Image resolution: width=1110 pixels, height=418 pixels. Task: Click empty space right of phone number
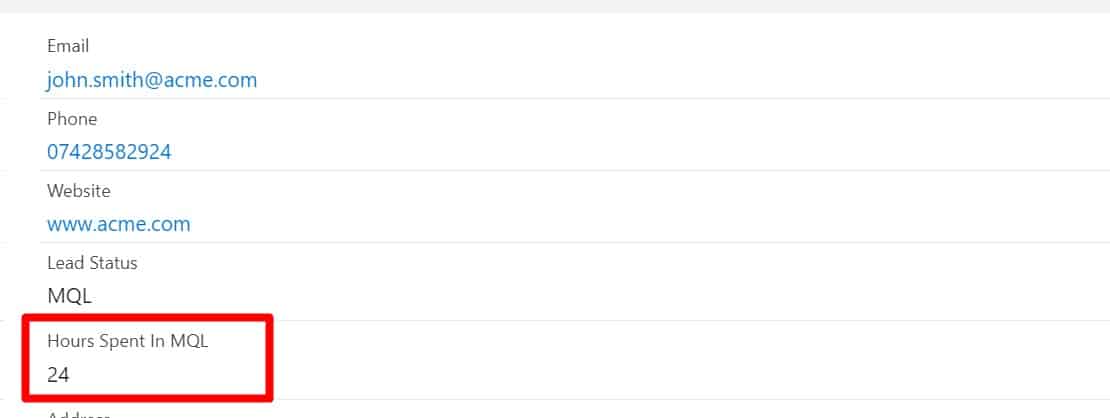coord(650,152)
